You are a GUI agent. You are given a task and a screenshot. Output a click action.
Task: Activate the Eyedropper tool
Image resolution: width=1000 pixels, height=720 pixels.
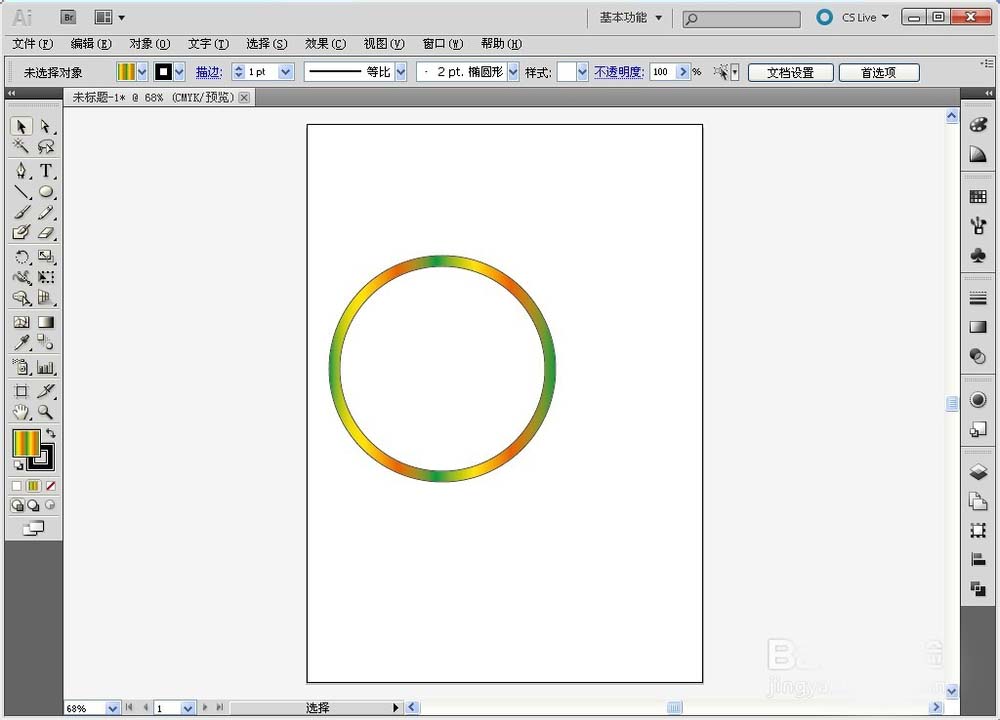click(21, 343)
